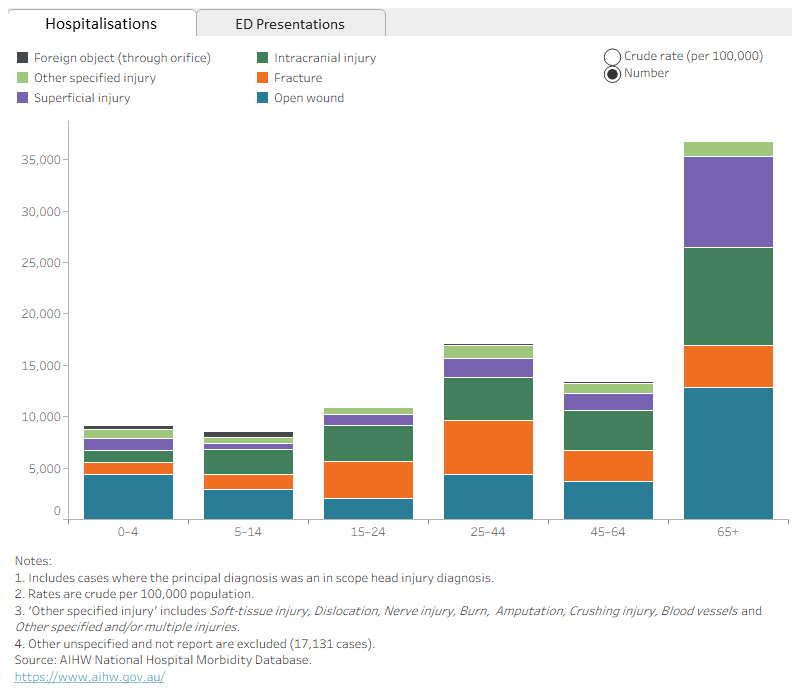Viewport: 800px width, 700px height.
Task: Open the ED Presentations tab
Action: pos(290,23)
